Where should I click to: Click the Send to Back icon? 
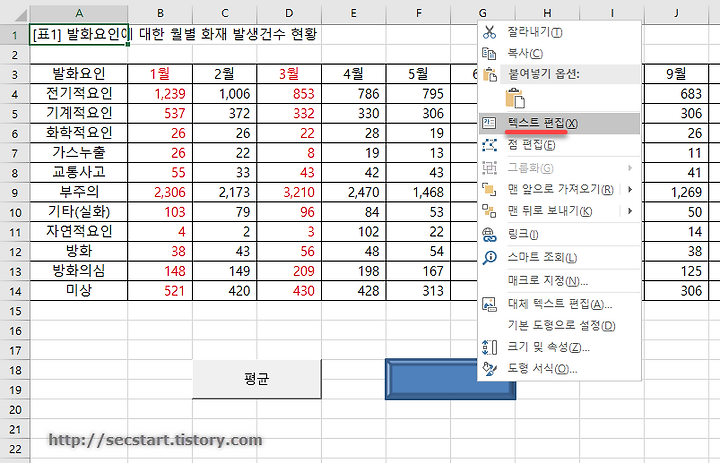click(489, 211)
